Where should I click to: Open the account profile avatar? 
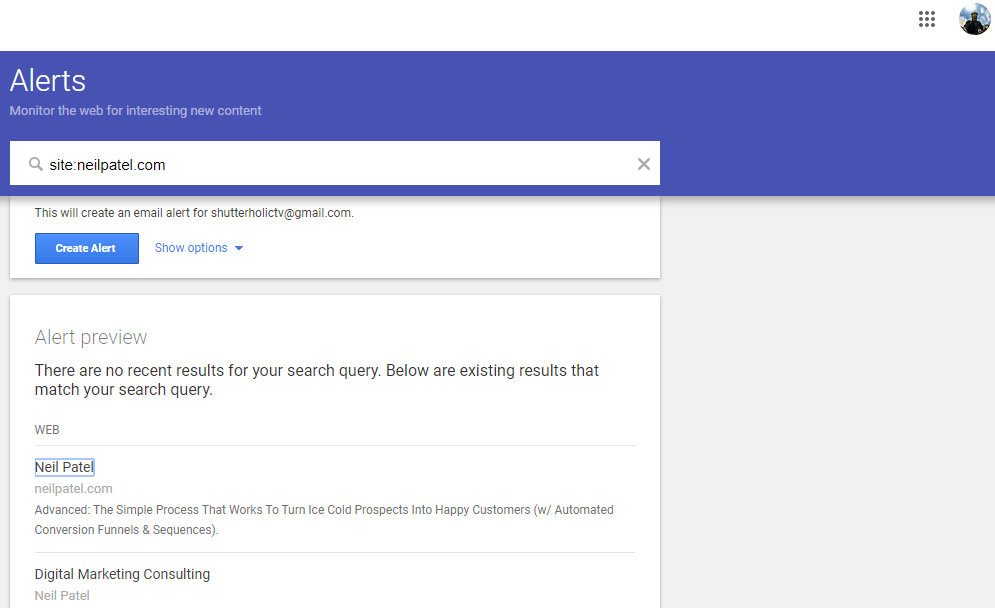pos(974,19)
